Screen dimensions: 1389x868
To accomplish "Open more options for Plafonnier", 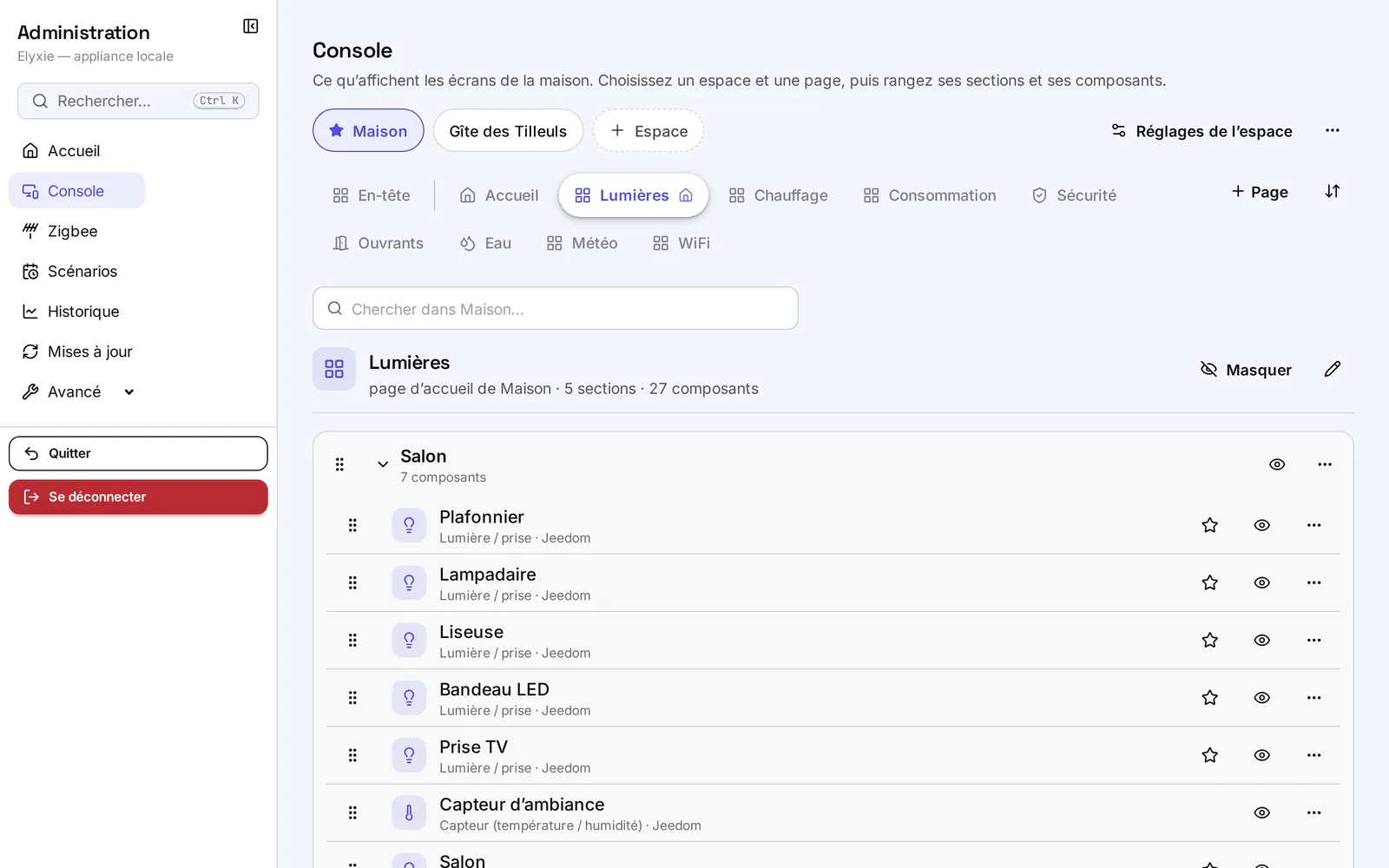I will click(x=1313, y=525).
